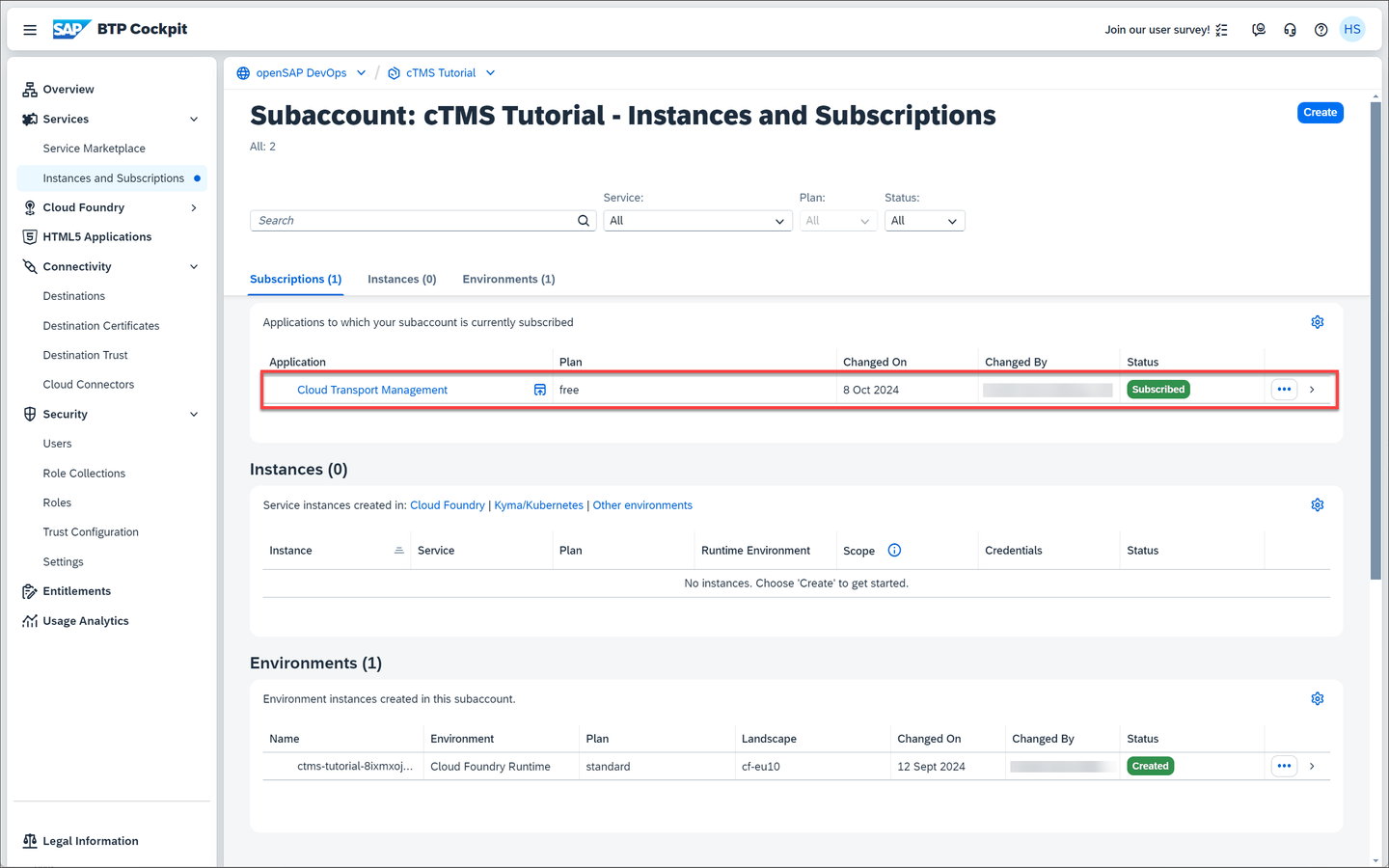1389x868 pixels.
Task: Click the Usage Analytics sidebar icon
Action: pos(30,621)
